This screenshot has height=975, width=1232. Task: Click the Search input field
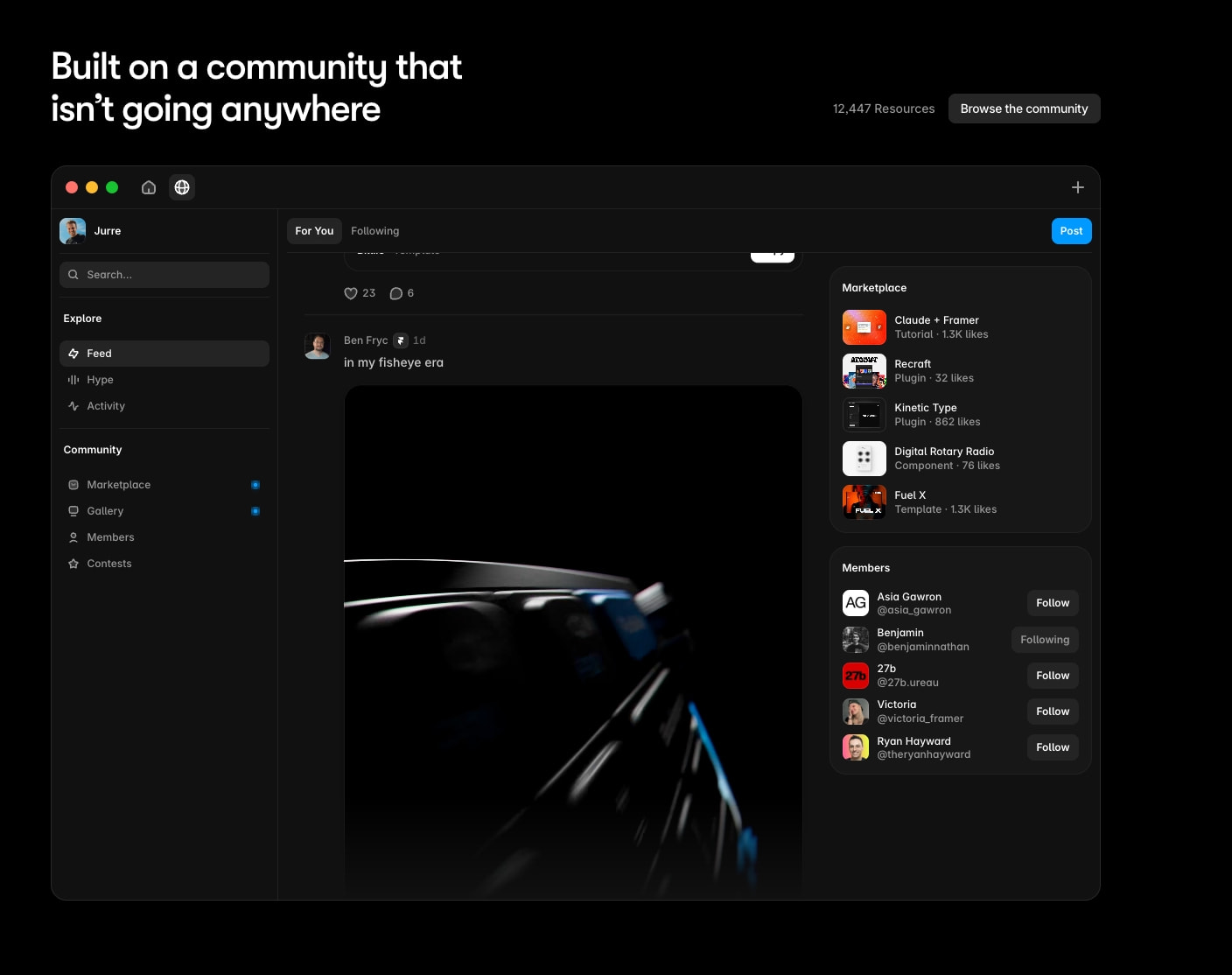164,275
